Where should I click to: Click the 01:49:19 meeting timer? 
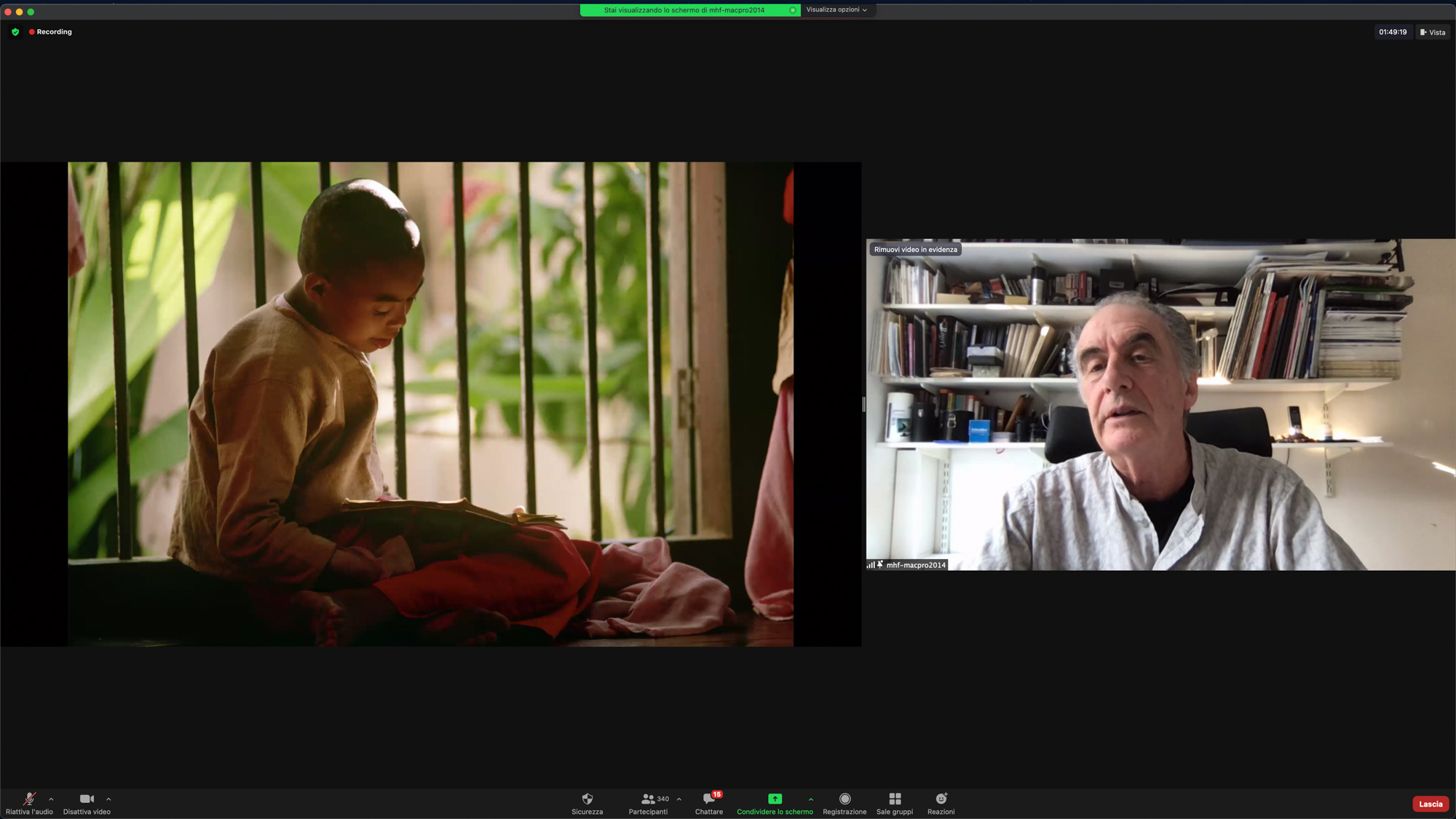(x=1393, y=32)
